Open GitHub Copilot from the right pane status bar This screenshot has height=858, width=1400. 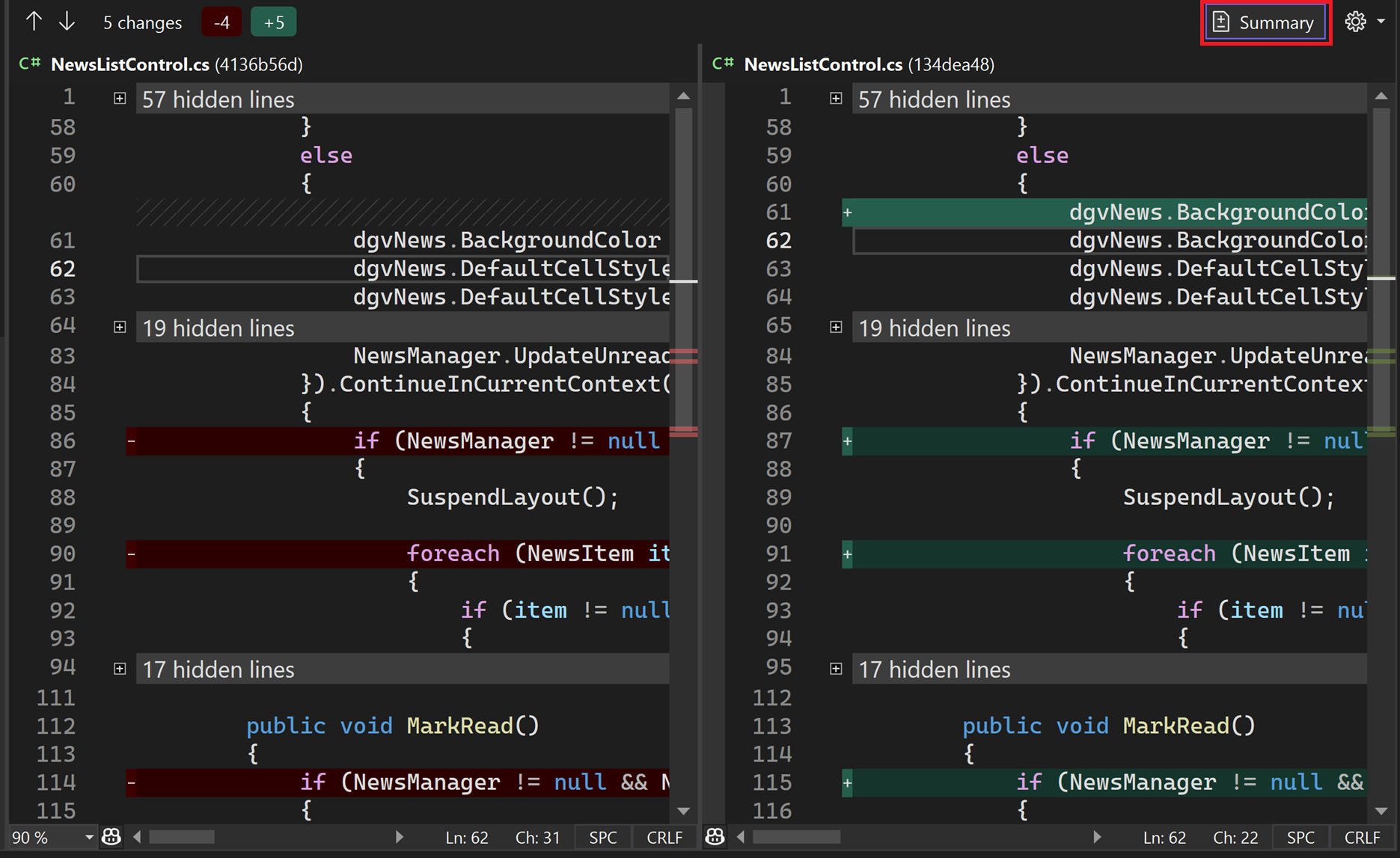(715, 837)
